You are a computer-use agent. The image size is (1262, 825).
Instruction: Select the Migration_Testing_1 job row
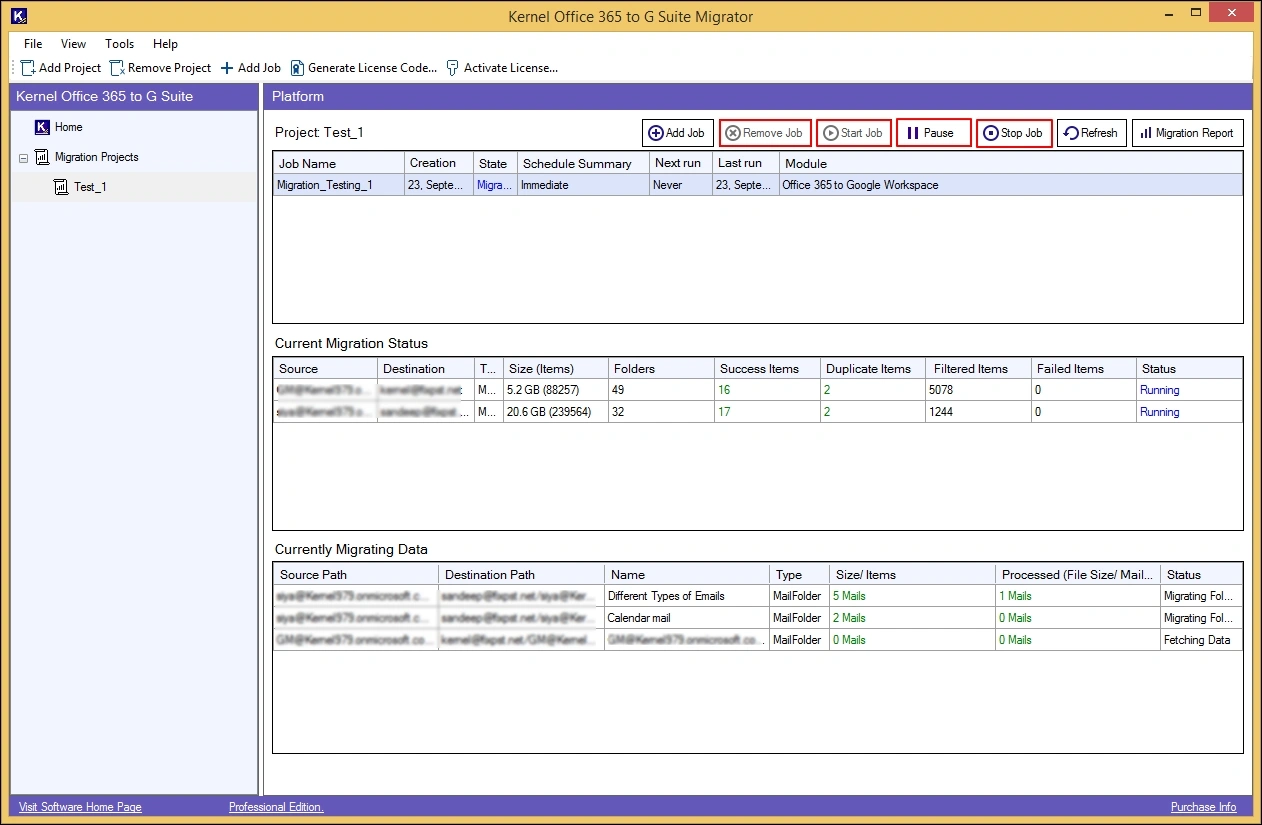[325, 185]
